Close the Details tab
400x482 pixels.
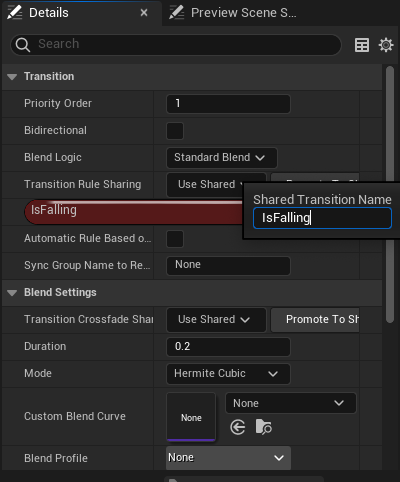pyautogui.click(x=144, y=13)
